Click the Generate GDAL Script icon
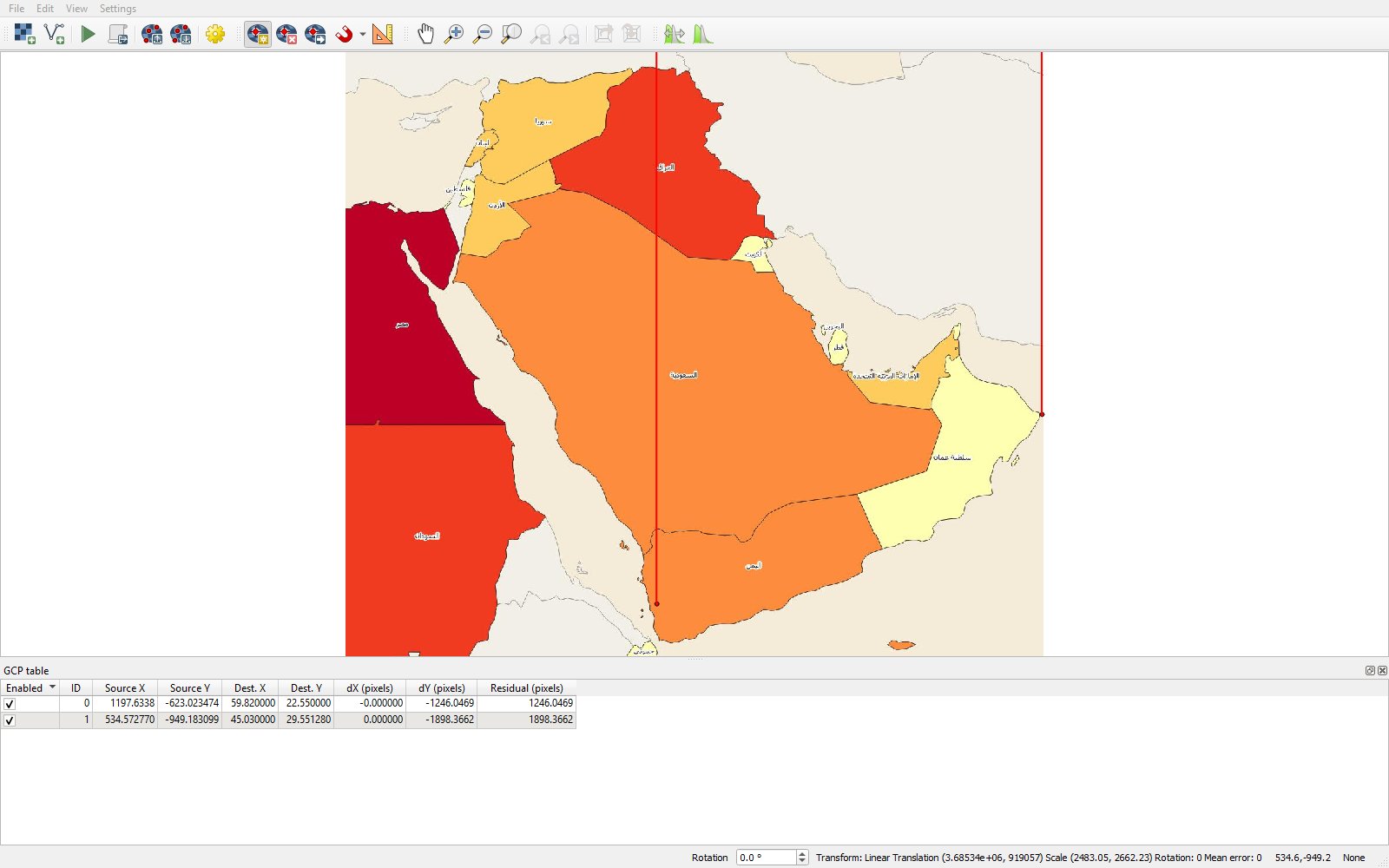 118,34
